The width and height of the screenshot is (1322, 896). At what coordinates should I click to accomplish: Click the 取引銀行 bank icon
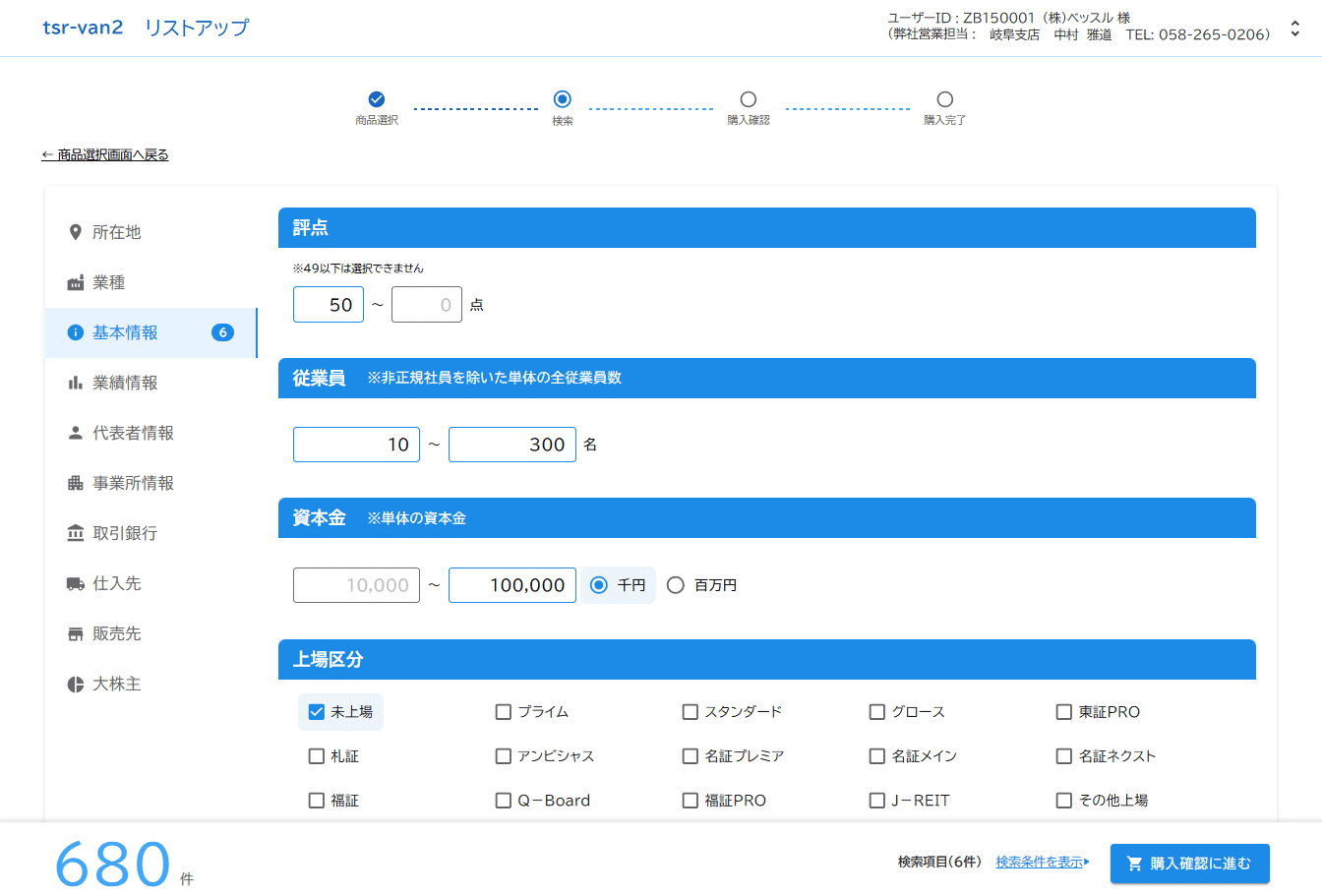click(x=75, y=533)
